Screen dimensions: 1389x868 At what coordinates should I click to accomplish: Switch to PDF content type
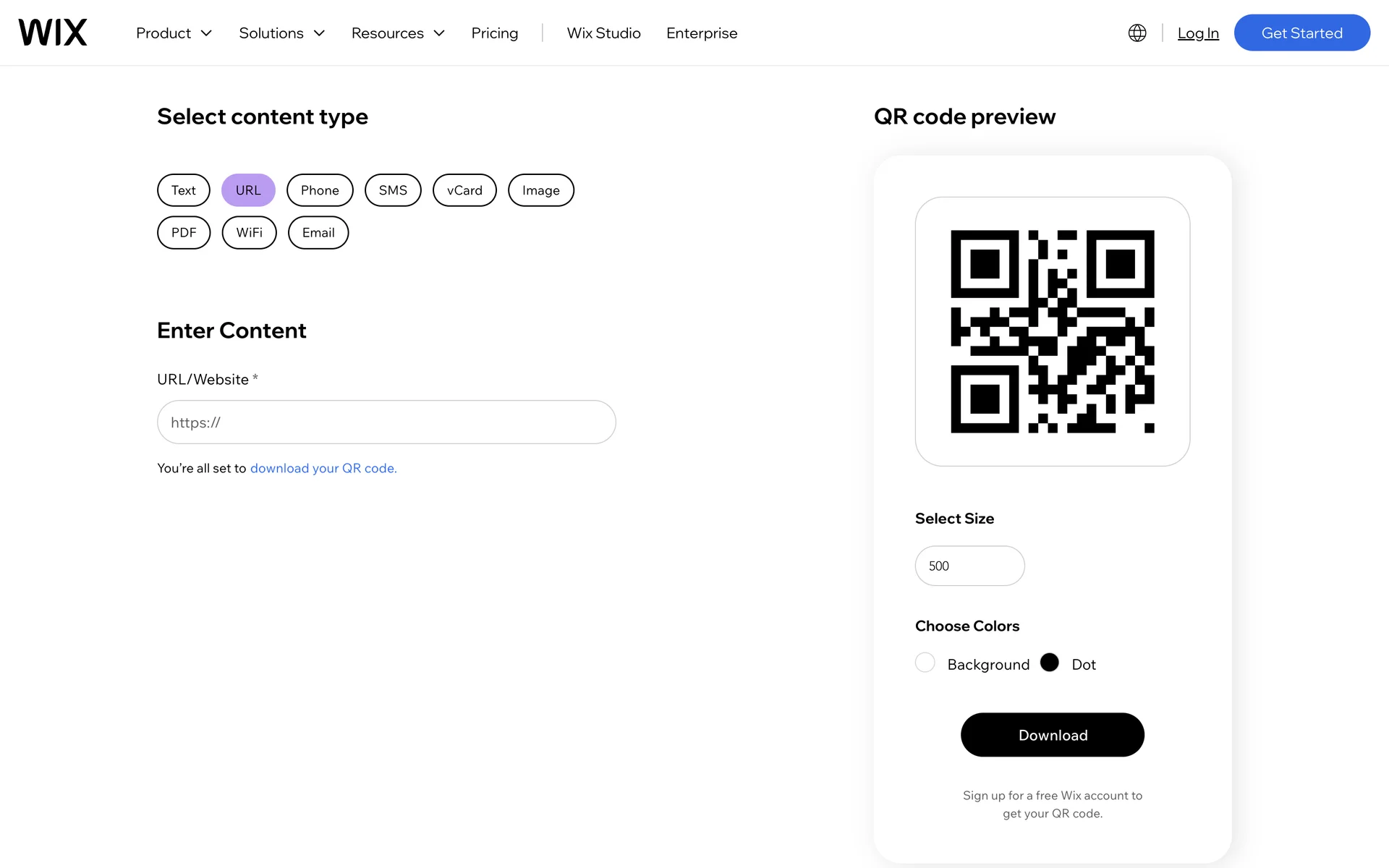[x=184, y=232]
